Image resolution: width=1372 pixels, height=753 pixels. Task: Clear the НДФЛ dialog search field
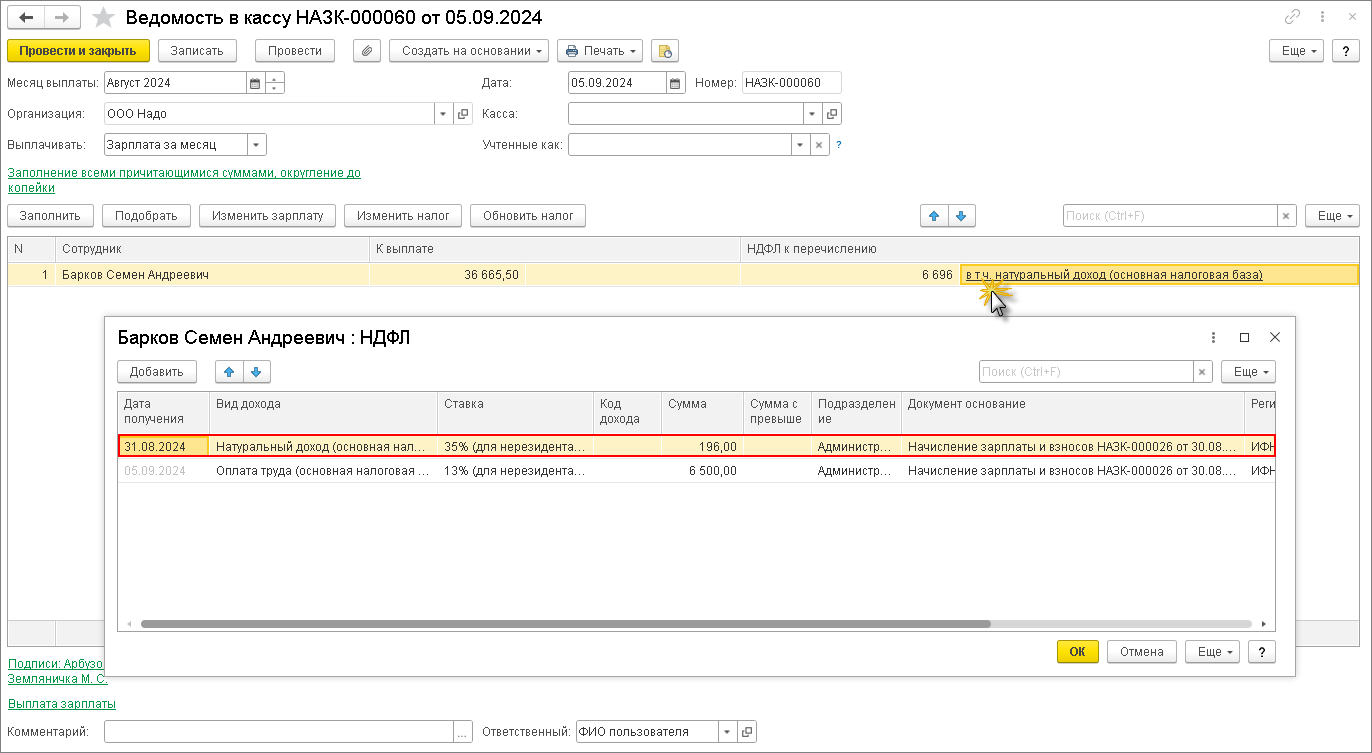pyautogui.click(x=1204, y=371)
